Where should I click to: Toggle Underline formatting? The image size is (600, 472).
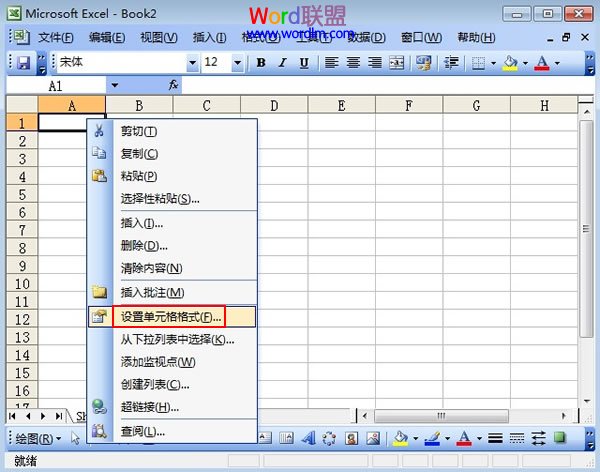[x=304, y=62]
